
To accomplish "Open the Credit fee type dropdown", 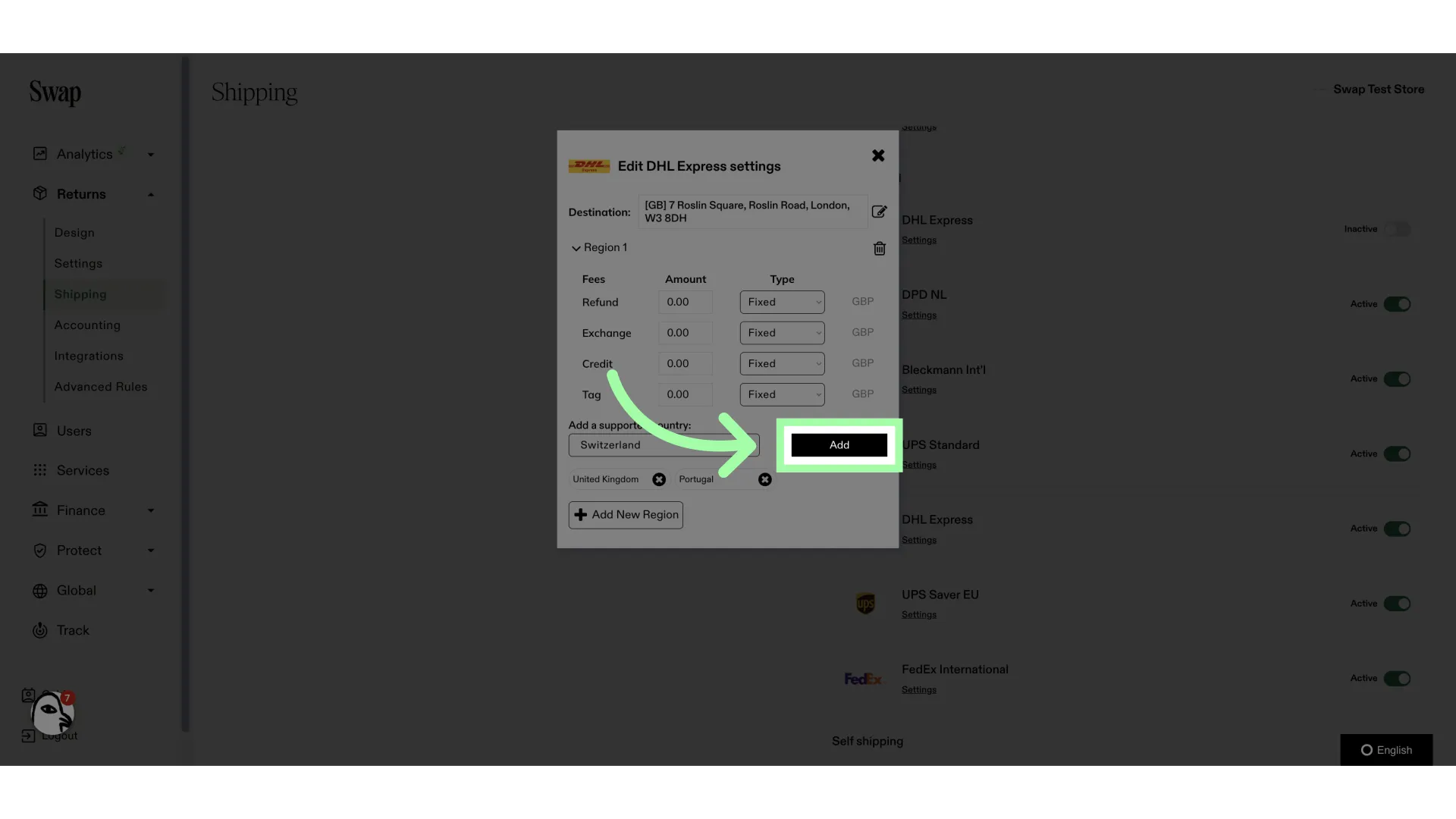I will 782,363.
